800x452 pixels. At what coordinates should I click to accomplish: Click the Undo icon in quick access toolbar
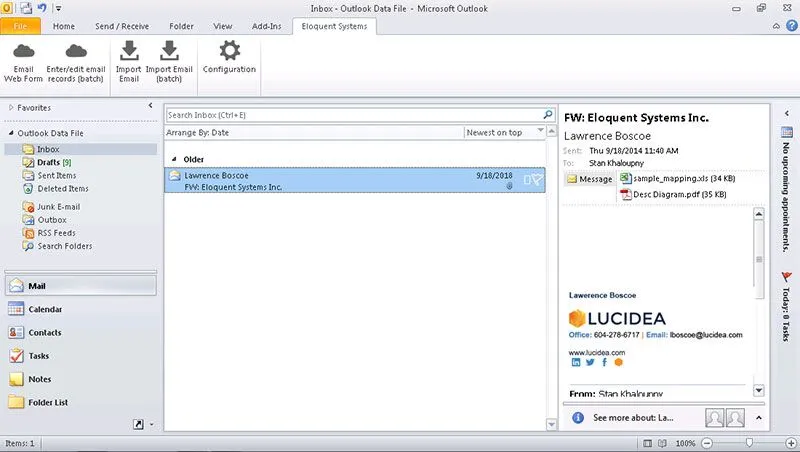pyautogui.click(x=42, y=8)
